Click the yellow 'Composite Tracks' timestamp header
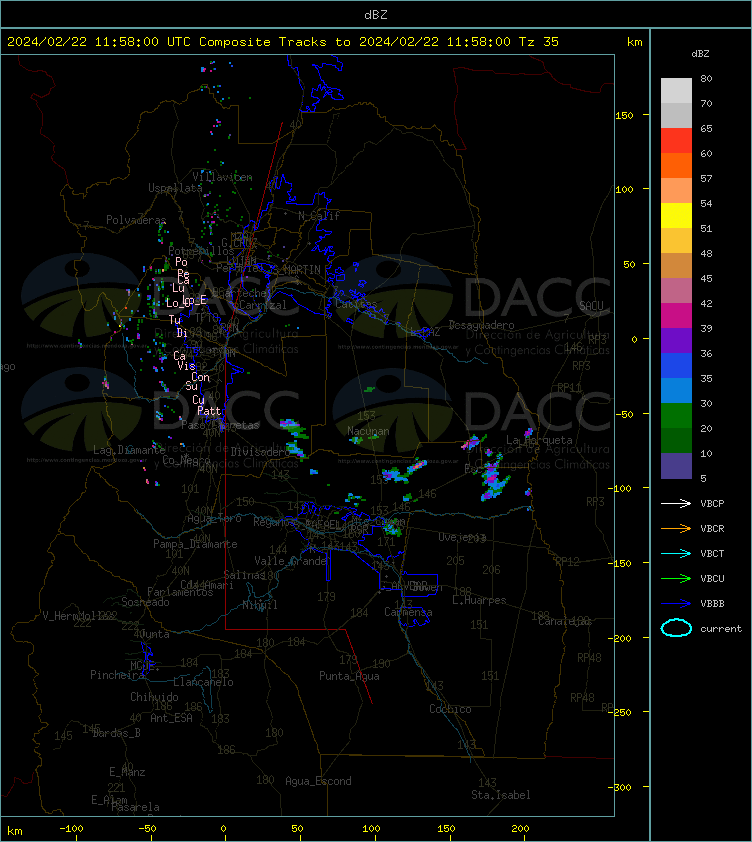752x842 pixels. pyautogui.click(x=283, y=41)
